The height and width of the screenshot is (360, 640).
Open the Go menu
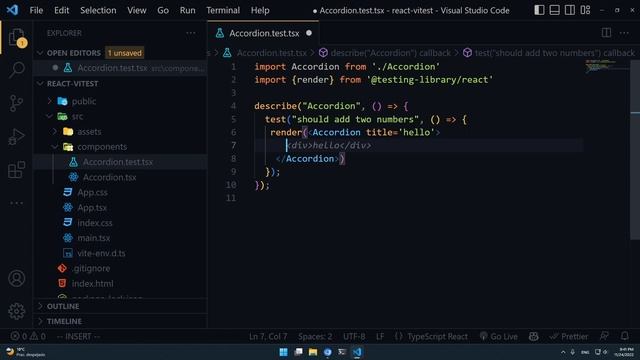[163, 10]
